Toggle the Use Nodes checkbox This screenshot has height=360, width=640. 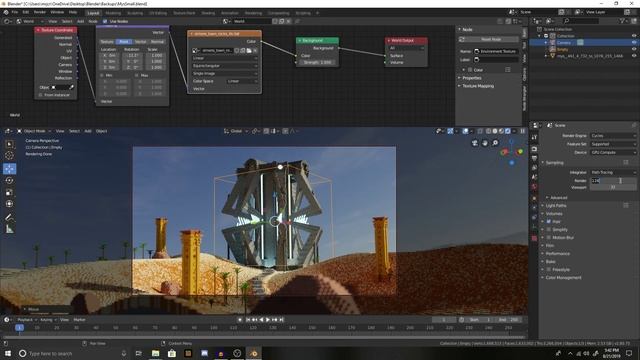[105, 21]
